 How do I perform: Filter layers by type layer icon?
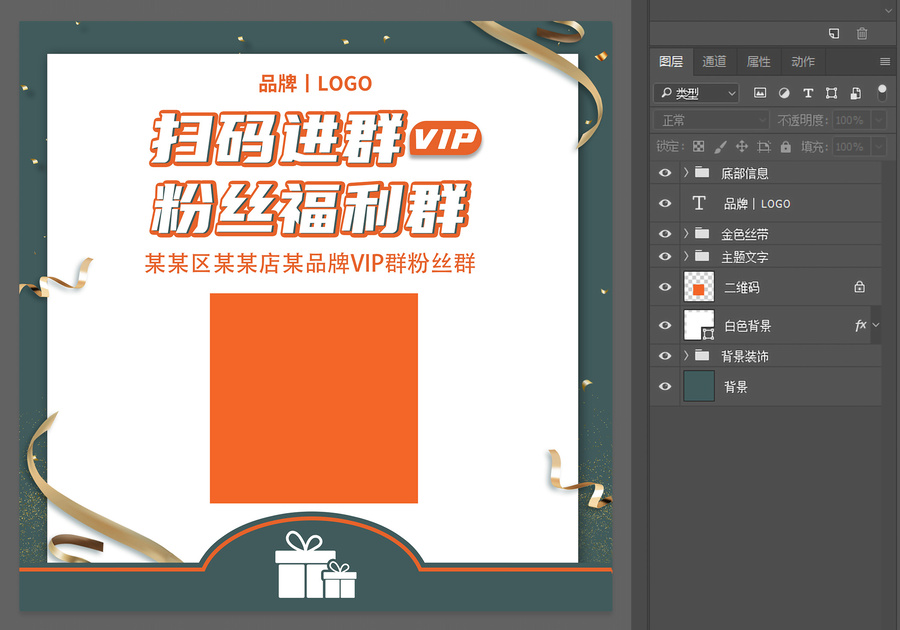click(808, 93)
